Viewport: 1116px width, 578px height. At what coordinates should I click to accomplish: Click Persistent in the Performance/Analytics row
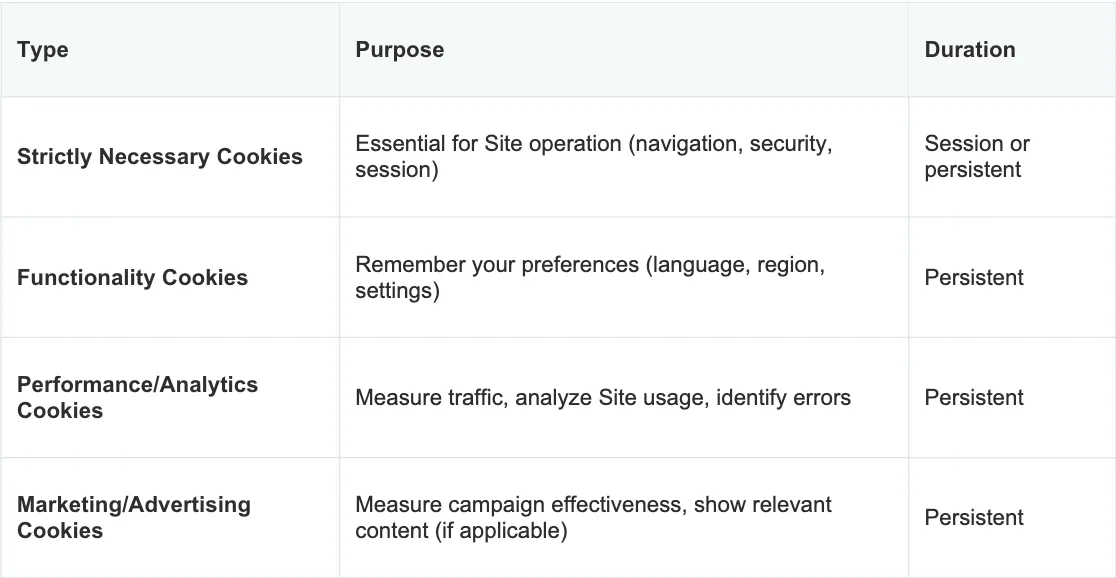click(x=973, y=398)
